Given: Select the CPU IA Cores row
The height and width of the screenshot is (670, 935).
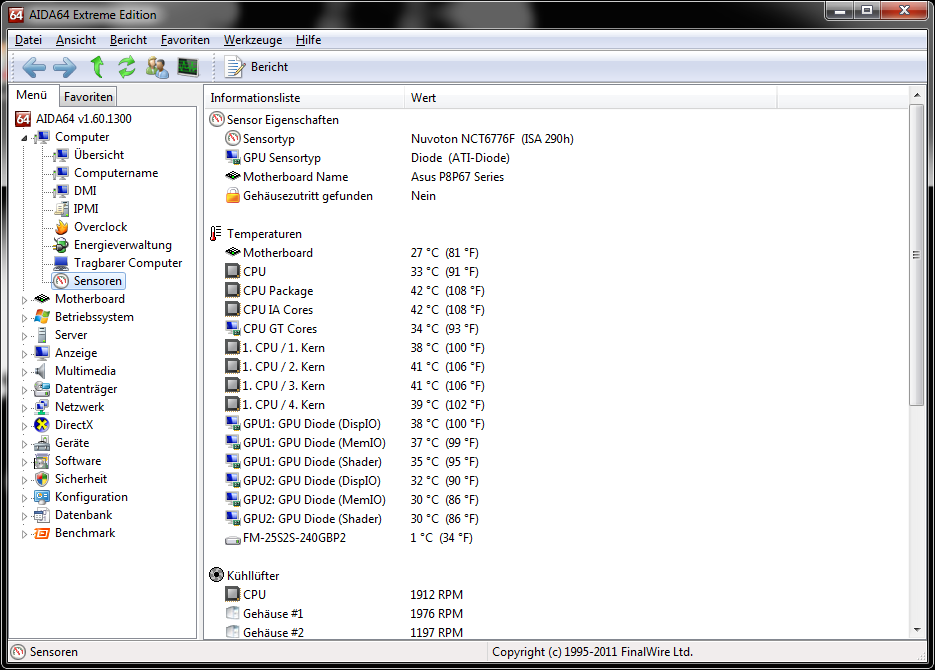Looking at the screenshot, I should point(557,310).
